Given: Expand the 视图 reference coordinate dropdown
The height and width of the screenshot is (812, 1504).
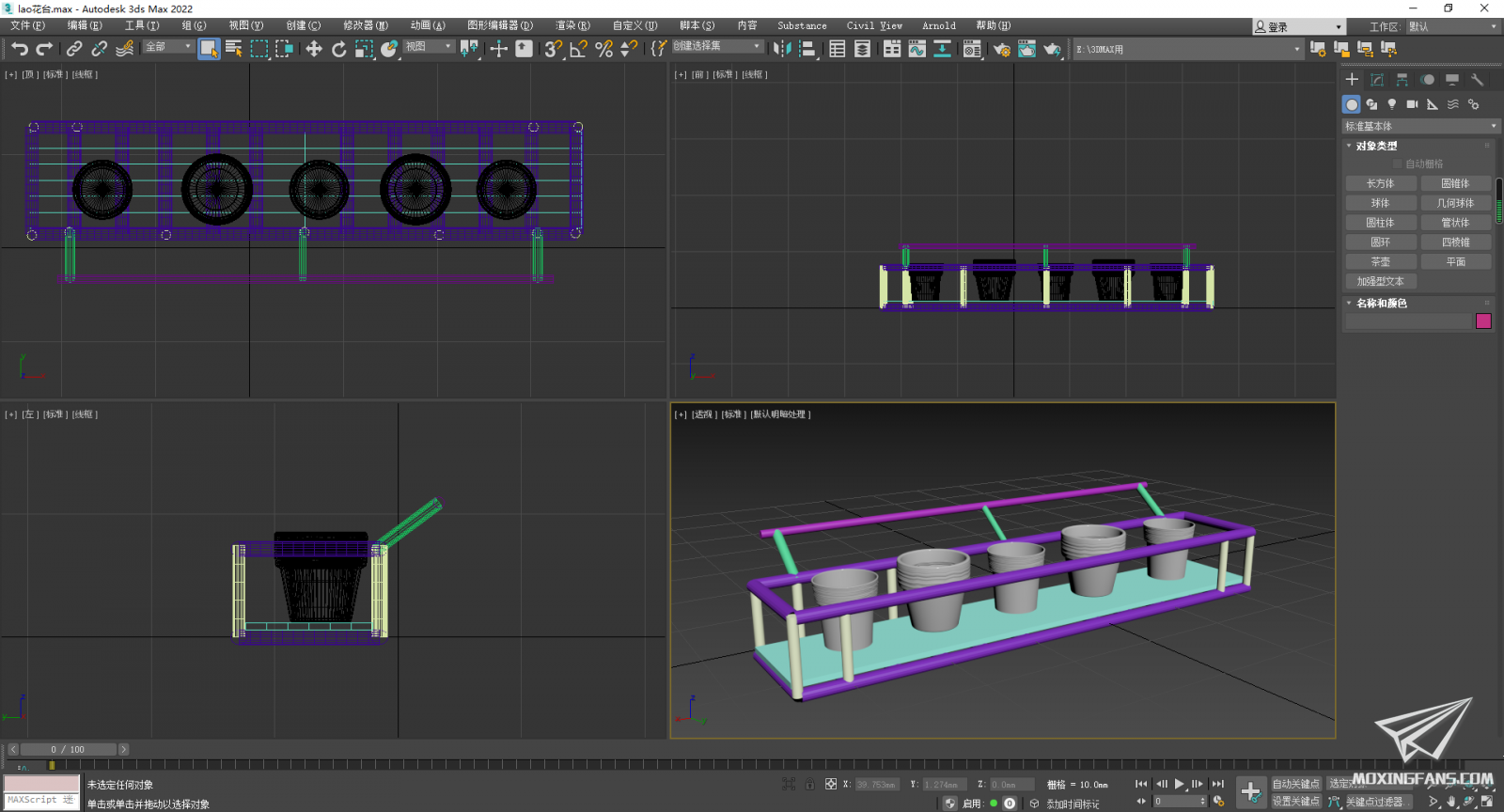Looking at the screenshot, I should (430, 46).
